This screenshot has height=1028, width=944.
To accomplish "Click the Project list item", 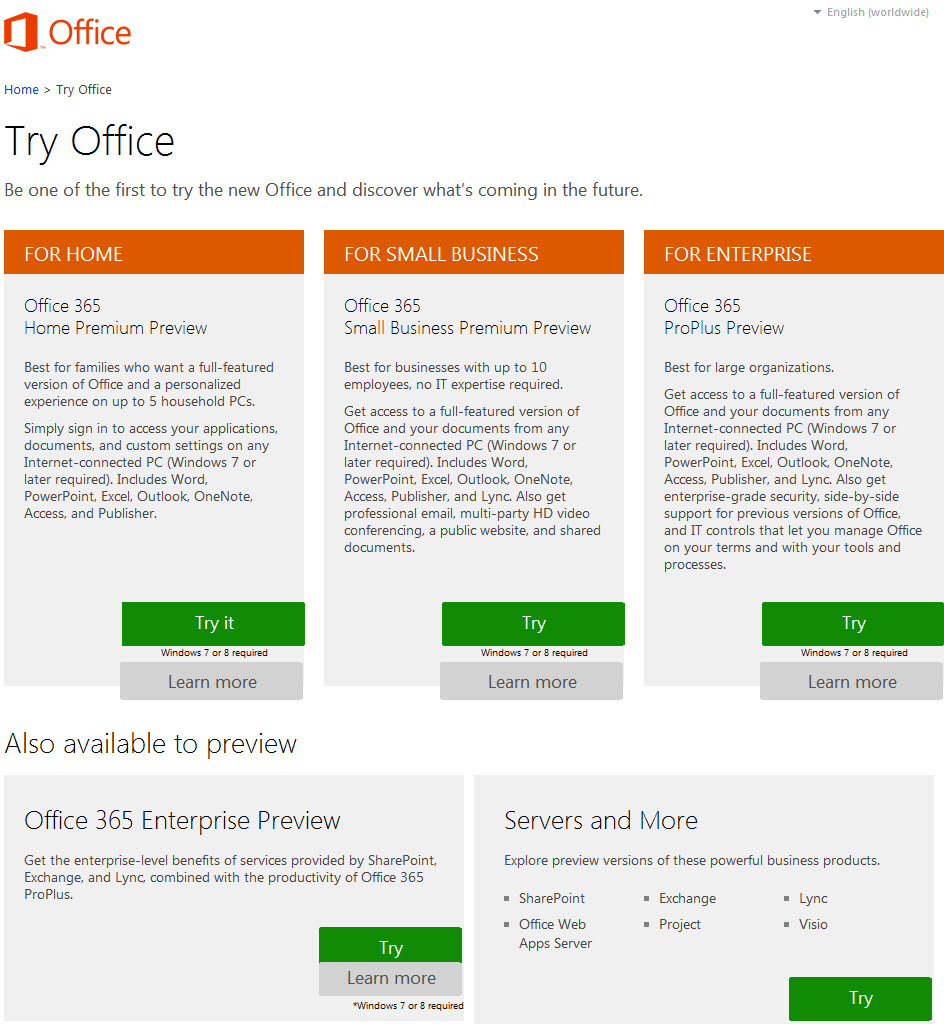I will [680, 924].
